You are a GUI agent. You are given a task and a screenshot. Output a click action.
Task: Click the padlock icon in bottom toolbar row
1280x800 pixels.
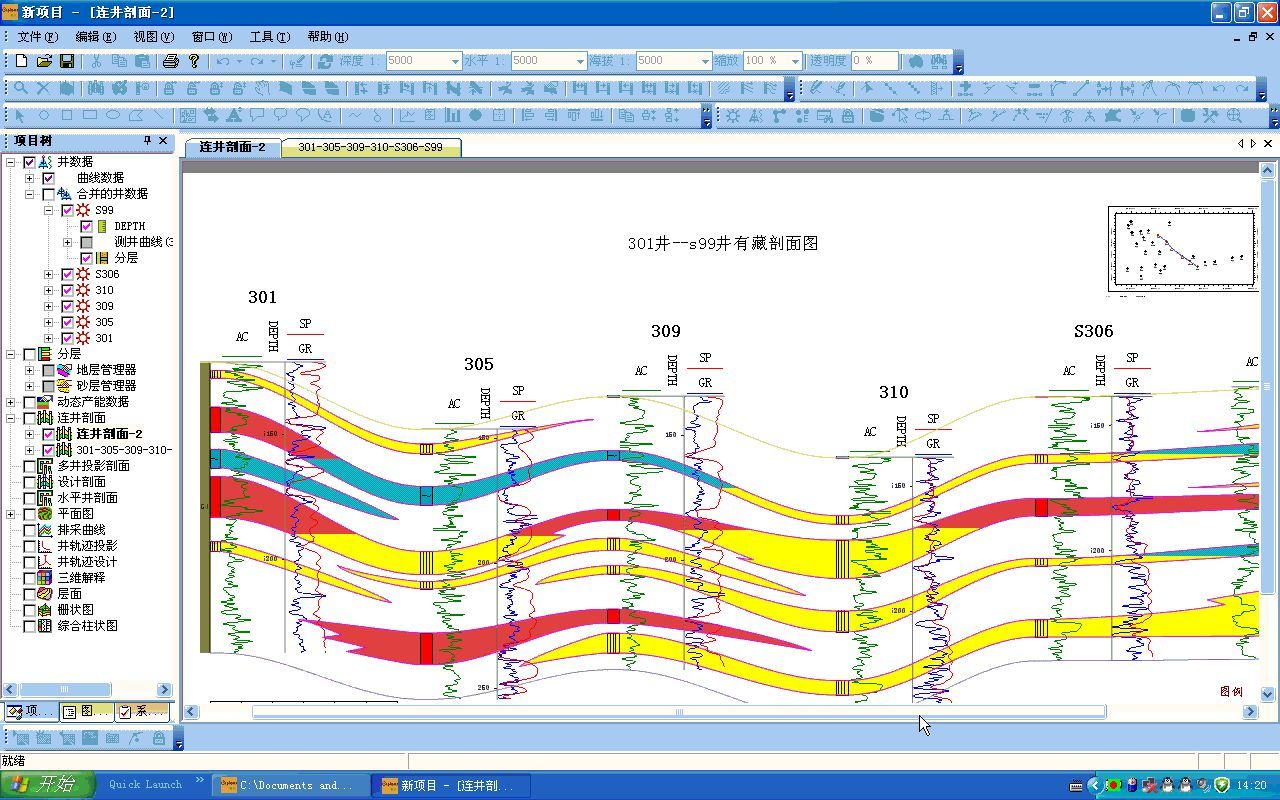159,738
